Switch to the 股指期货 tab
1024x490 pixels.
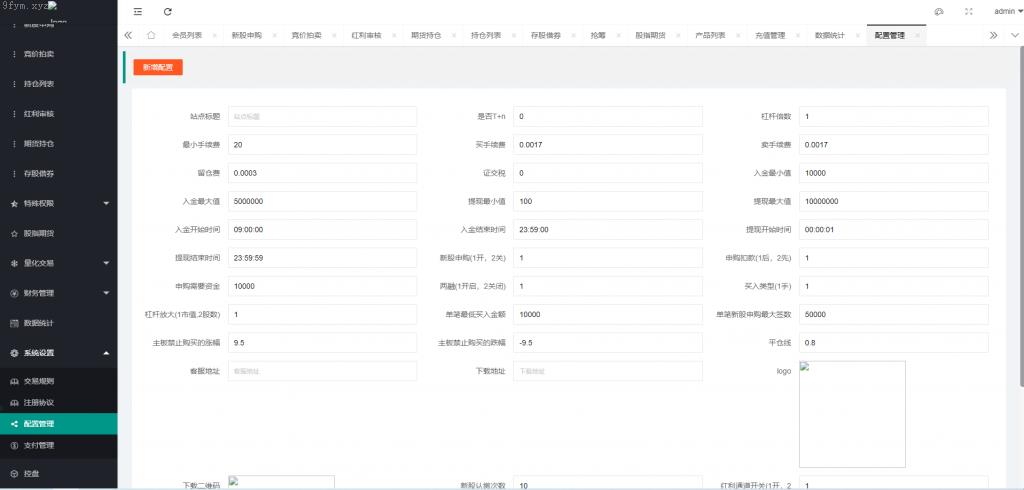(650, 35)
